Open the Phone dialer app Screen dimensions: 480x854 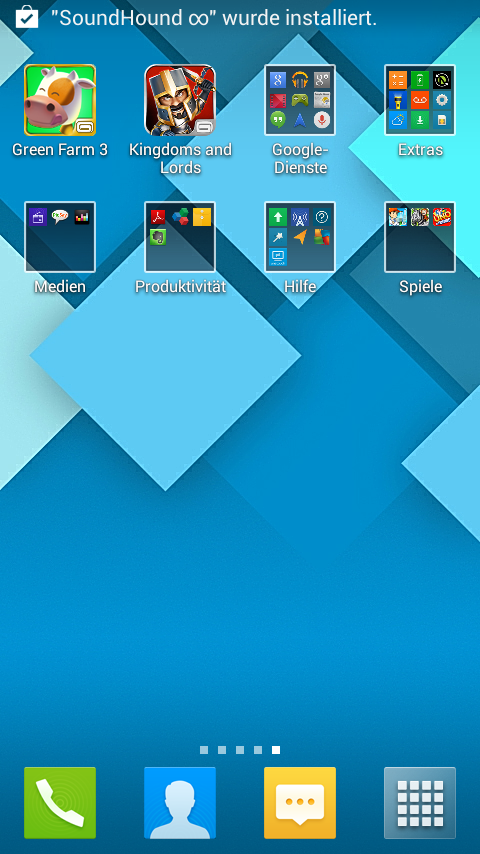pos(60,803)
